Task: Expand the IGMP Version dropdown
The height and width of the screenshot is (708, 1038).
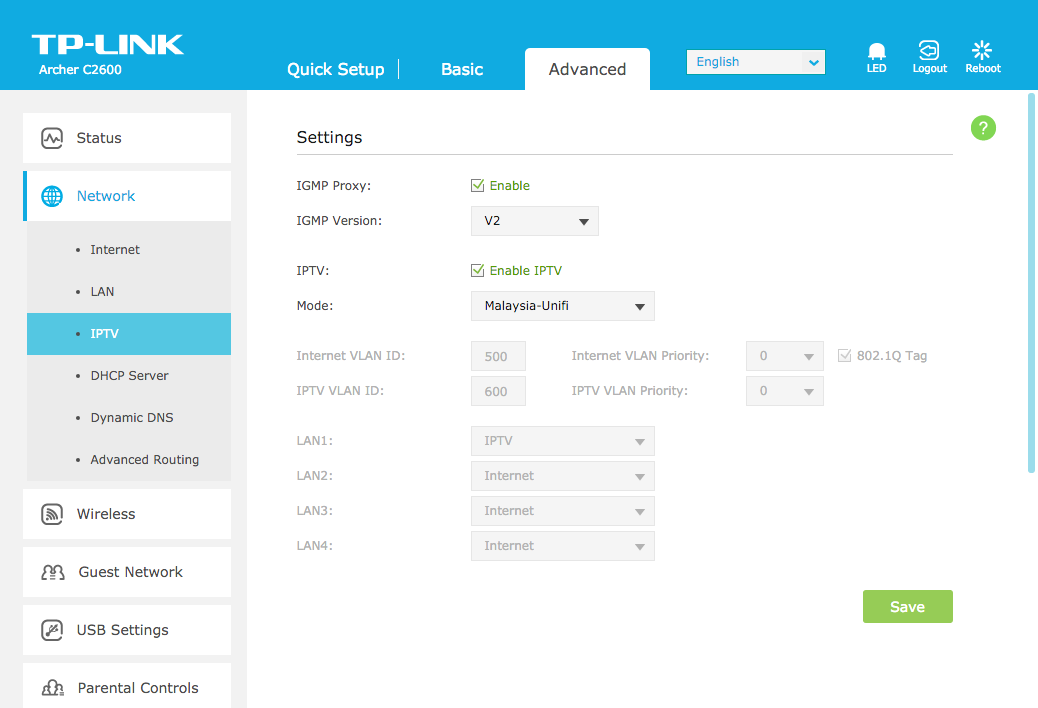Action: pyautogui.click(x=534, y=221)
